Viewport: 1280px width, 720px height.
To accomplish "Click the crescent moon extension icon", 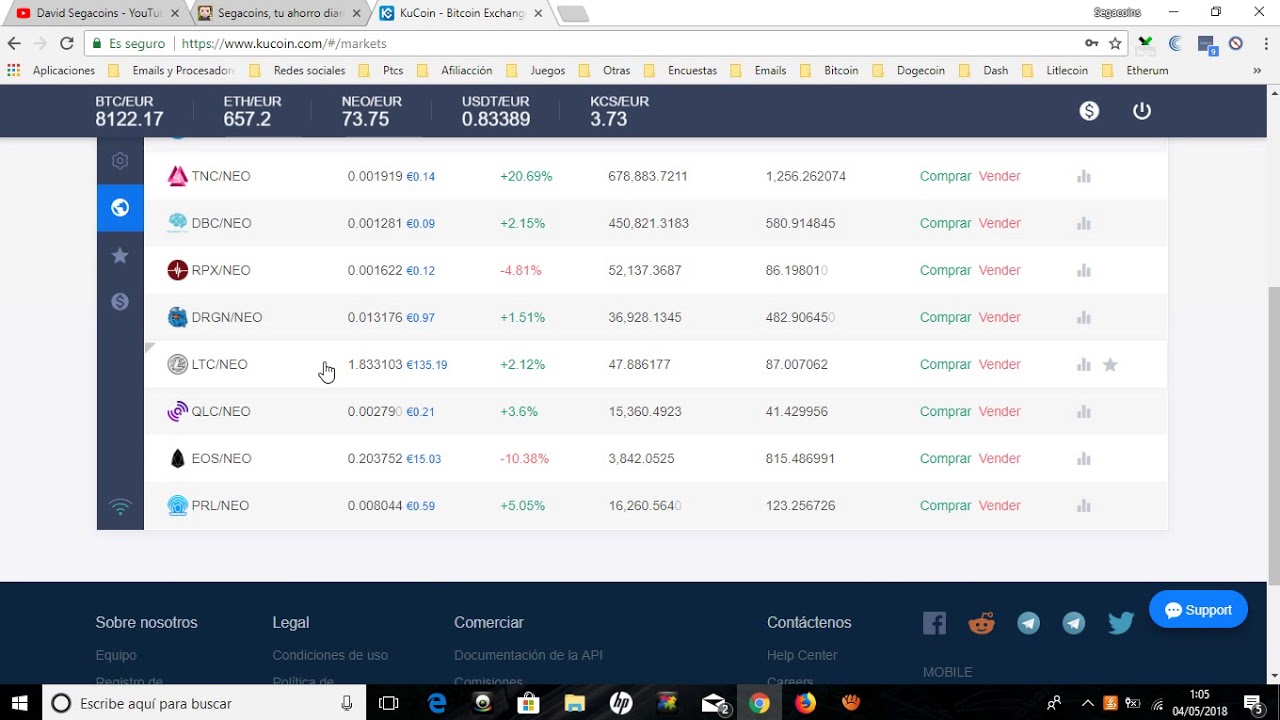I will pyautogui.click(x=1175, y=43).
